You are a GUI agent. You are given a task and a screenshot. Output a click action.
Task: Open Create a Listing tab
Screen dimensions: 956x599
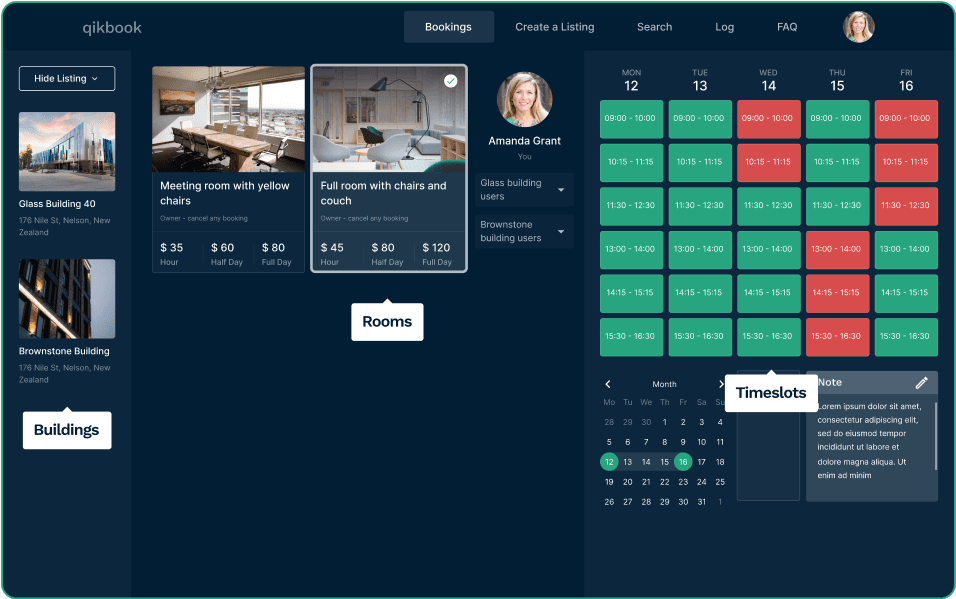554,27
